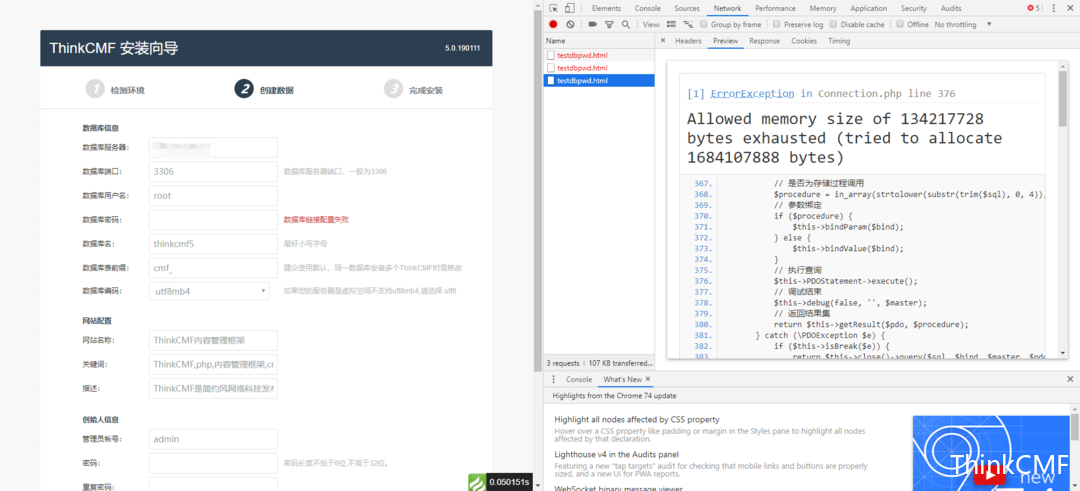Show the request Headers tab

click(x=688, y=41)
